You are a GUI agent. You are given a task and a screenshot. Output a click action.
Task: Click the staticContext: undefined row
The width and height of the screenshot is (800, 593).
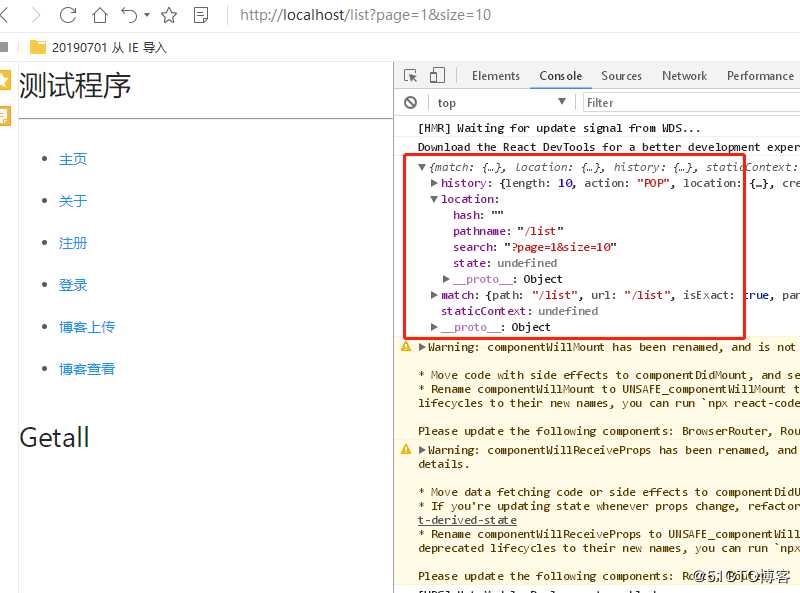[519, 311]
